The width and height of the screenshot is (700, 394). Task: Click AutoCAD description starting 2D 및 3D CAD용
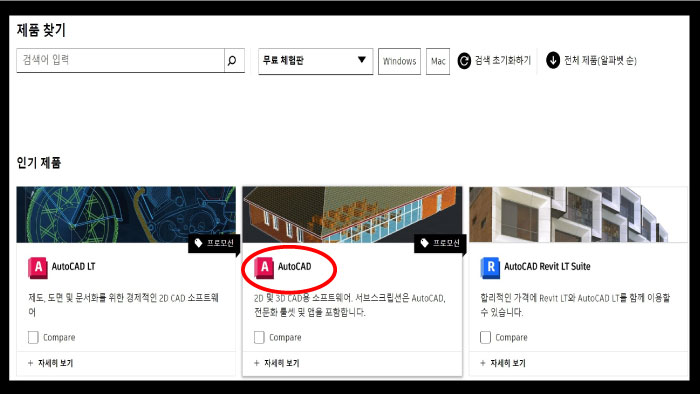coord(350,305)
